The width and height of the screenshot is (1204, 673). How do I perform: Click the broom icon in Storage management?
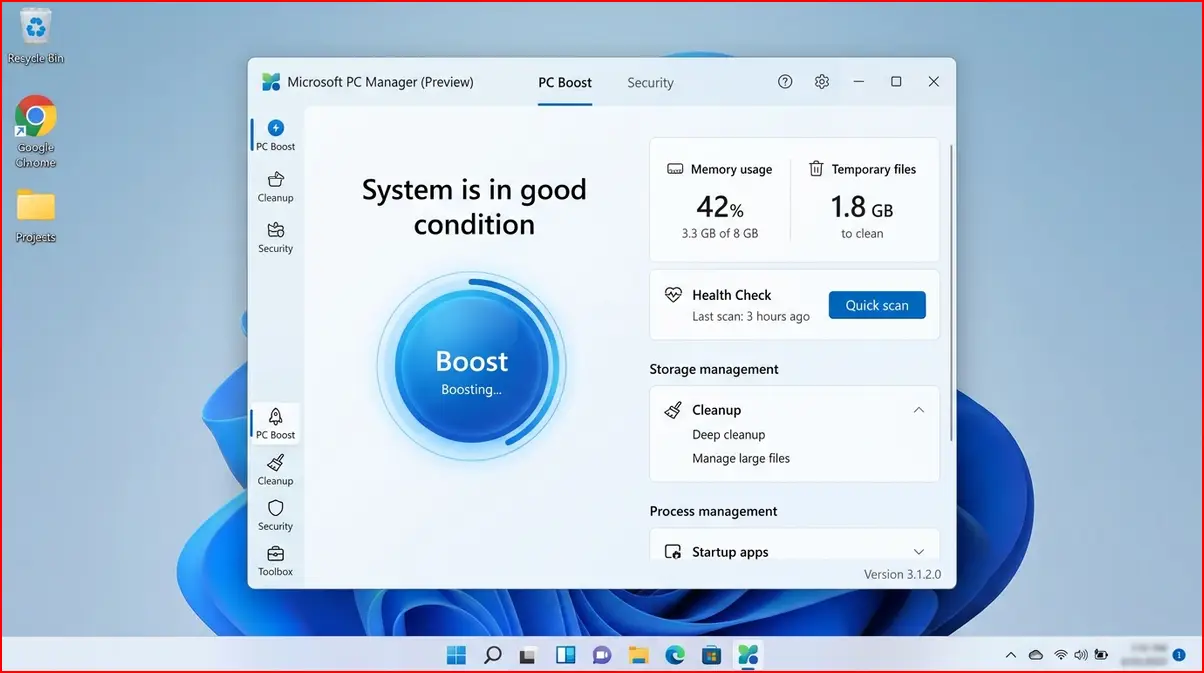coord(673,410)
